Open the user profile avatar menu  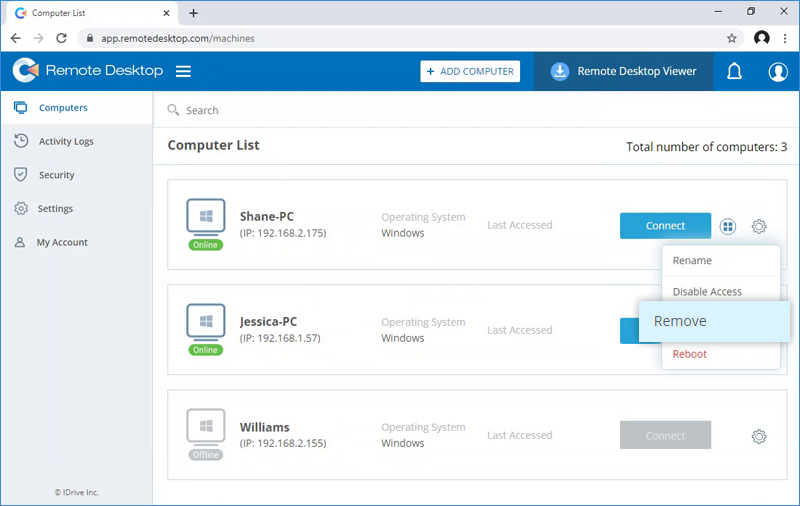point(778,72)
